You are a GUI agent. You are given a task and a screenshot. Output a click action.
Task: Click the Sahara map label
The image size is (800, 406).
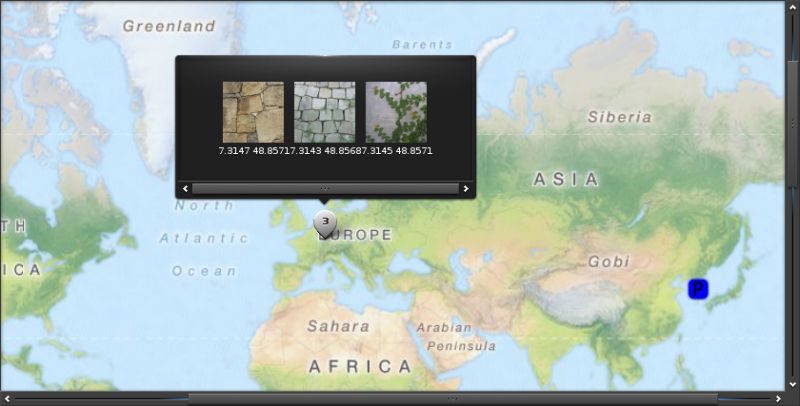(338, 326)
